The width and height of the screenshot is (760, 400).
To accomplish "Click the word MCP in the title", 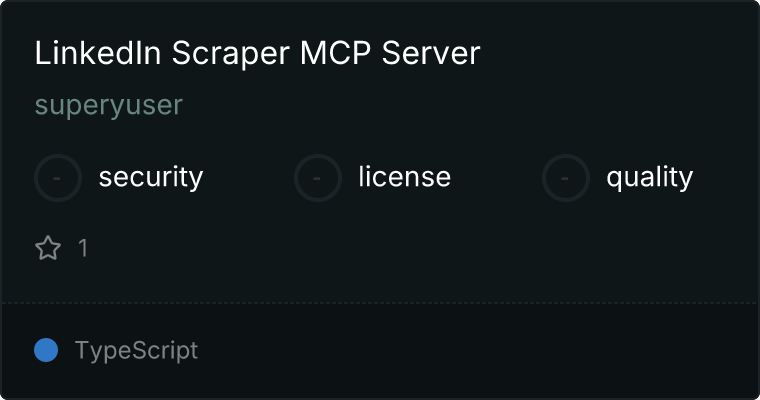I will point(335,53).
